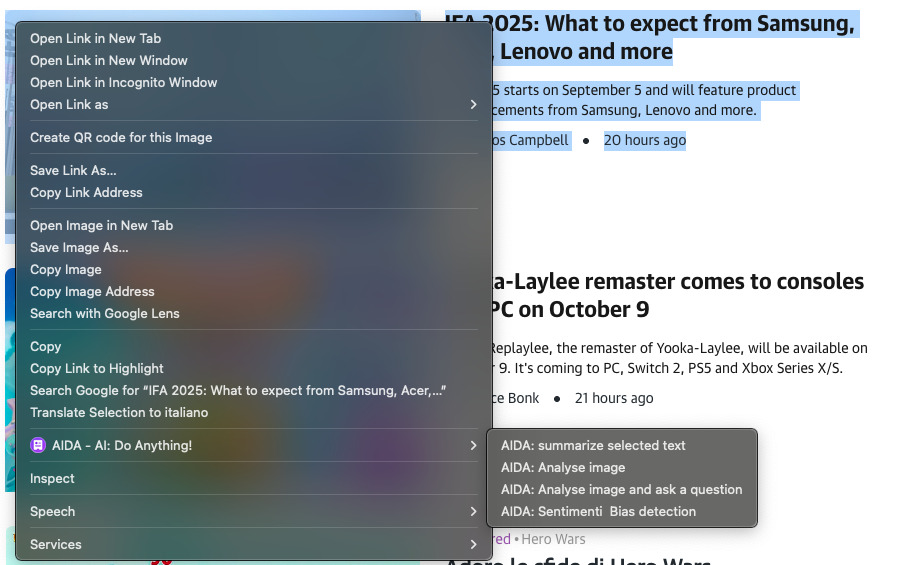Click the 20 hours ago timestamp

pos(645,140)
